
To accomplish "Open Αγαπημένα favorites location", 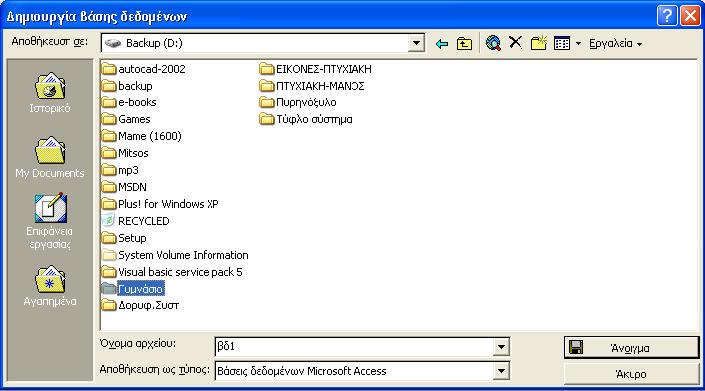I will click(x=49, y=286).
